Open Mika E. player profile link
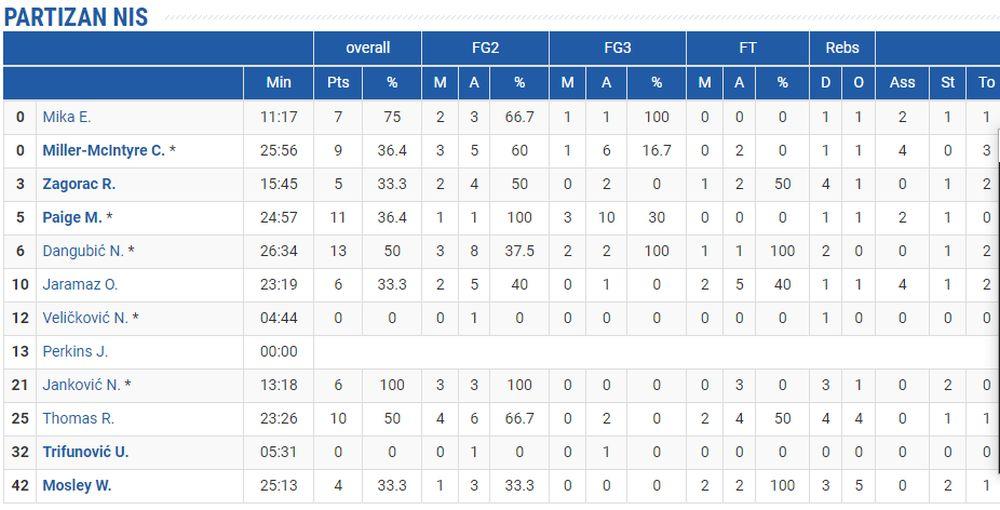 66,117
